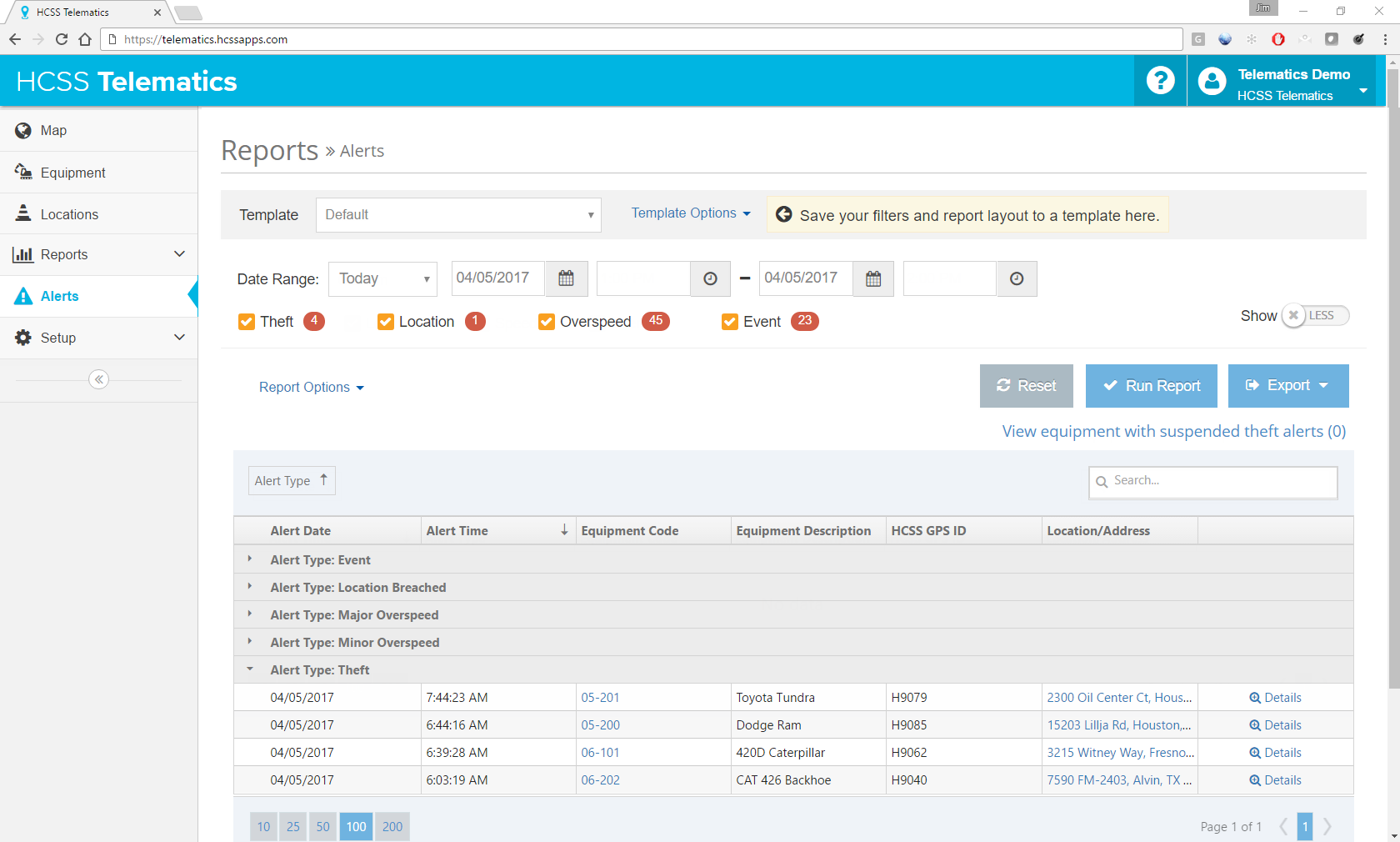Expand Alert Type: Event group
This screenshot has width=1400, height=842.
click(x=249, y=559)
